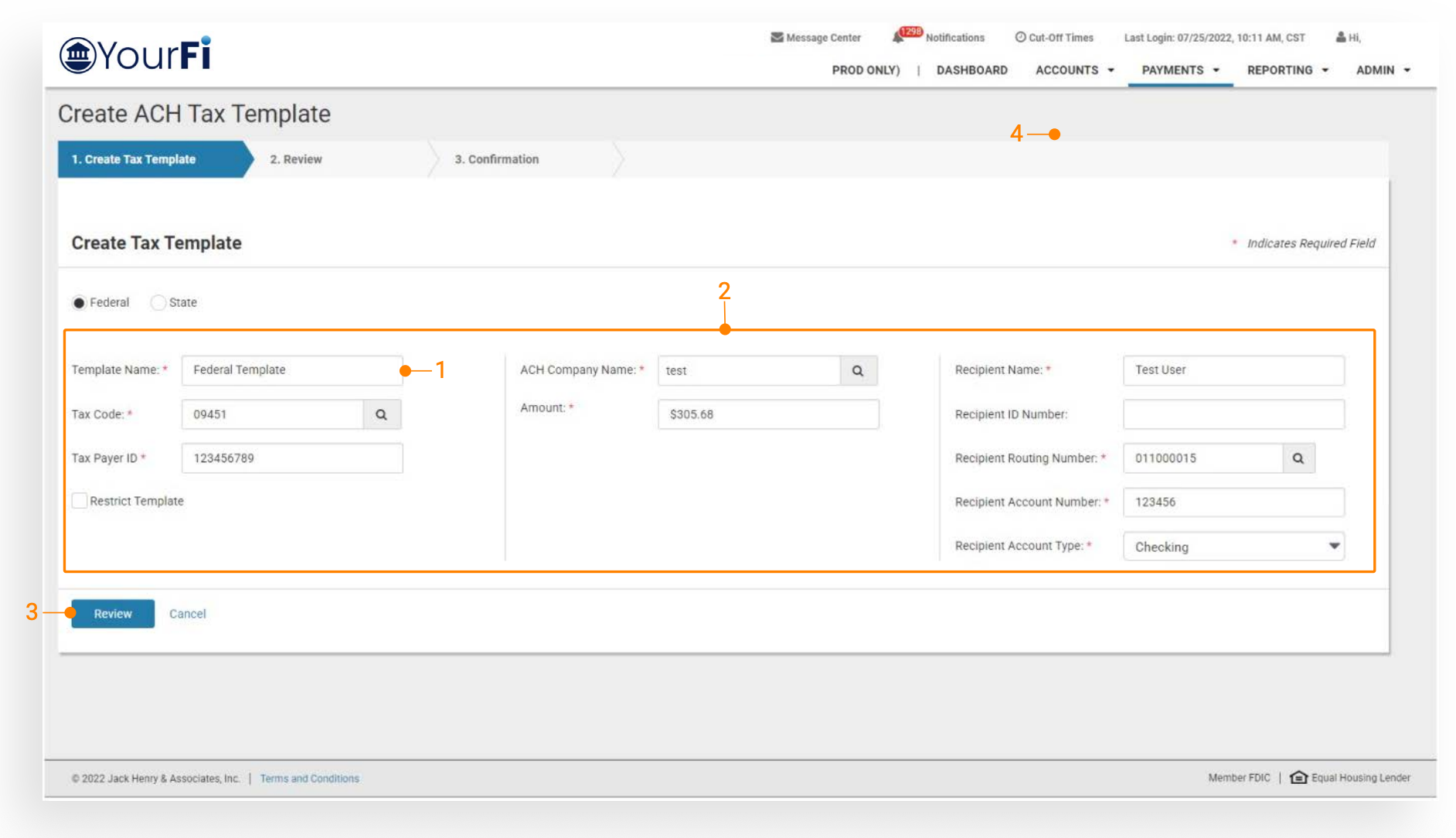Screen dimensions: 1456x838
Task: Go to the Dashboard menu item
Action: coord(971,70)
